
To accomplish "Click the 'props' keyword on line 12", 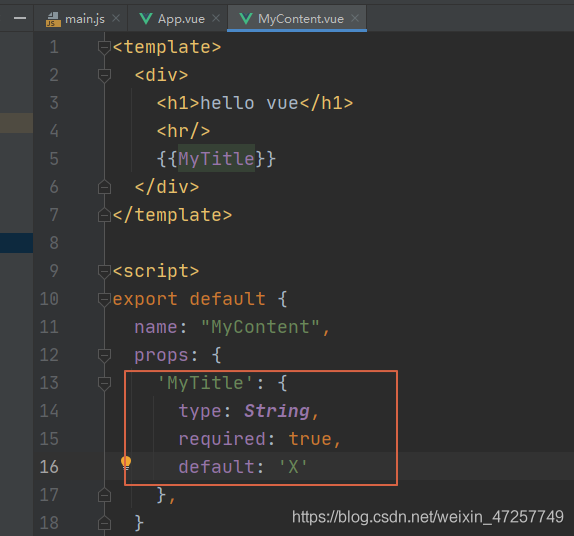I will point(161,356).
